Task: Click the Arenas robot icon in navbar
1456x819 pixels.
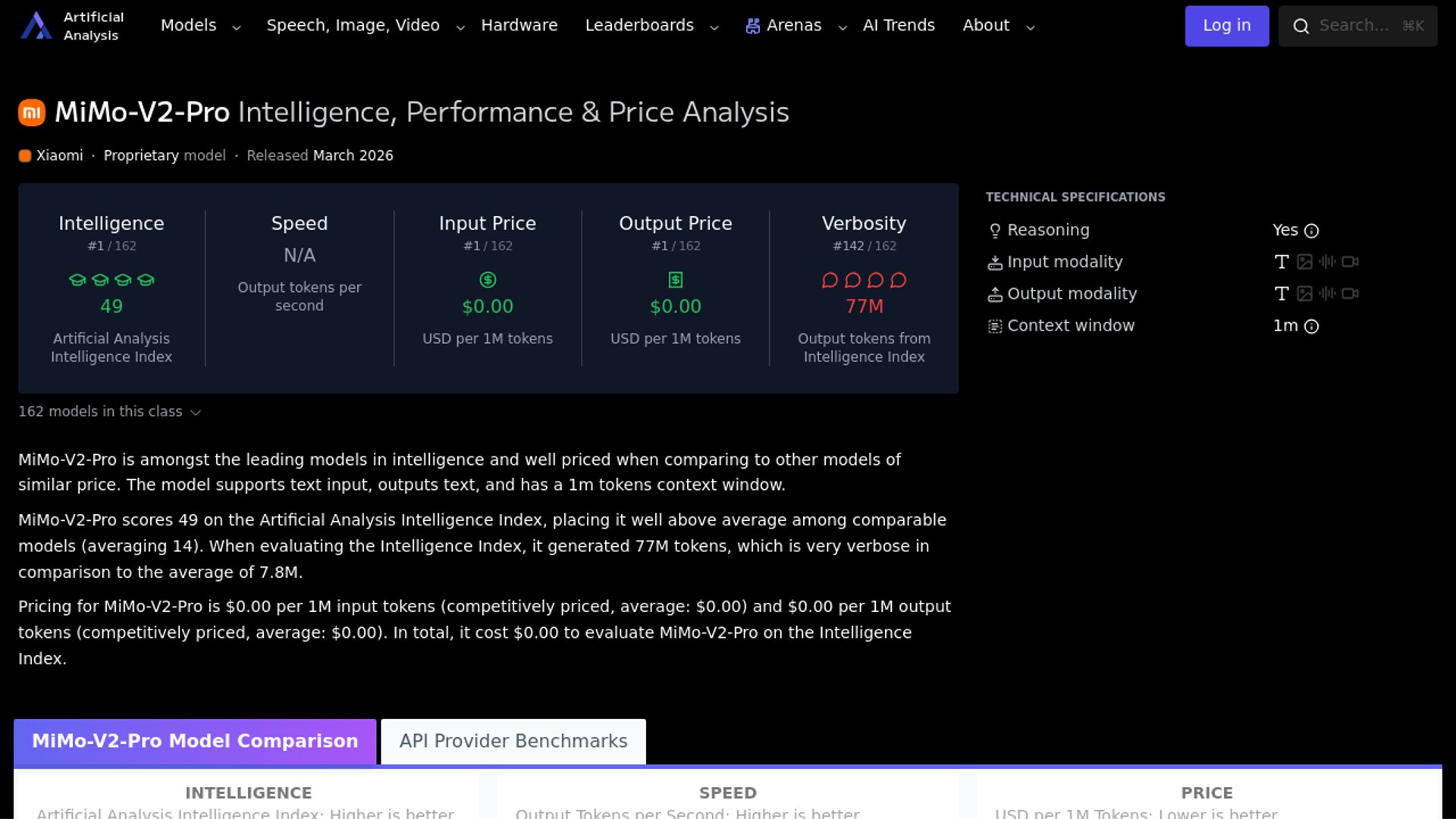Action: pos(752,27)
